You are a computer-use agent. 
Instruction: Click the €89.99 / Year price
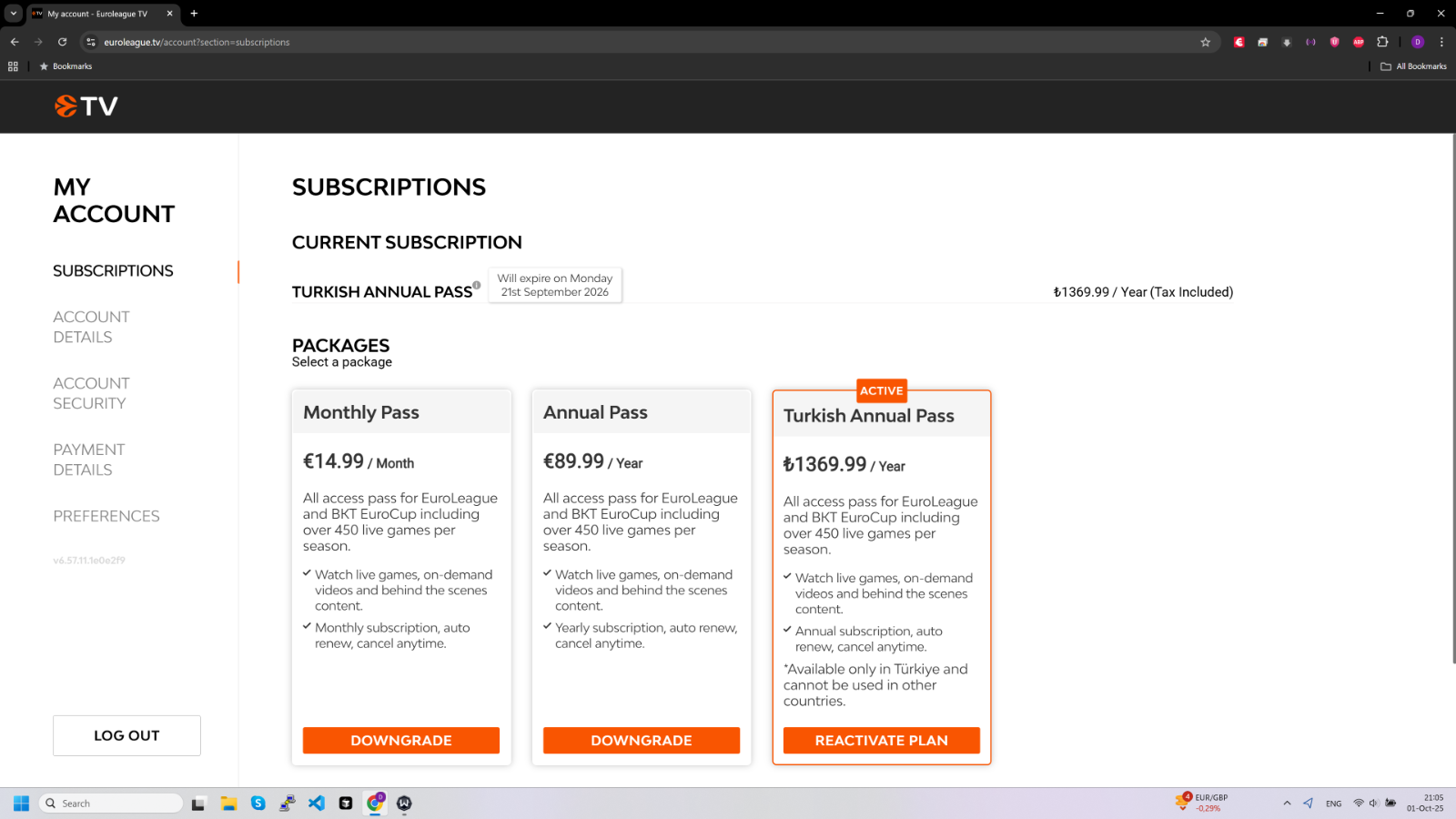tap(592, 461)
